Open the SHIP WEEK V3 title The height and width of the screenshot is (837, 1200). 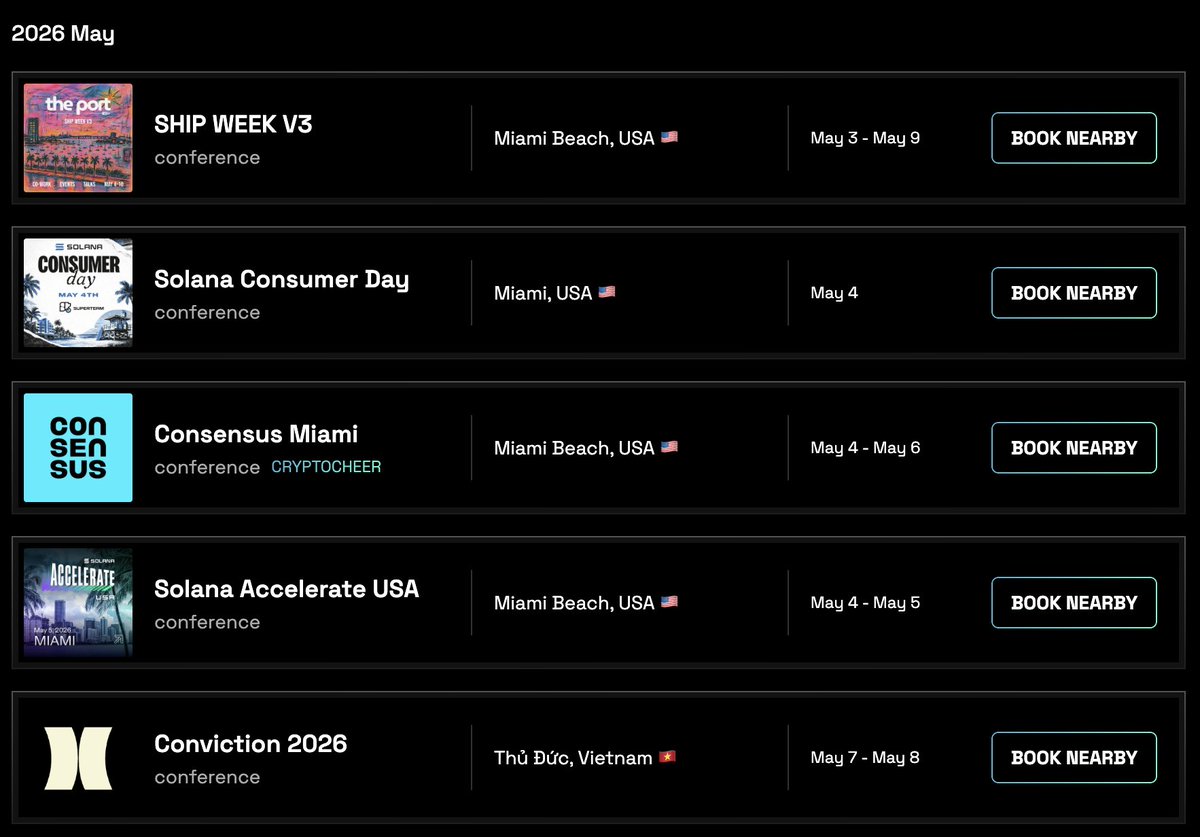[233, 124]
